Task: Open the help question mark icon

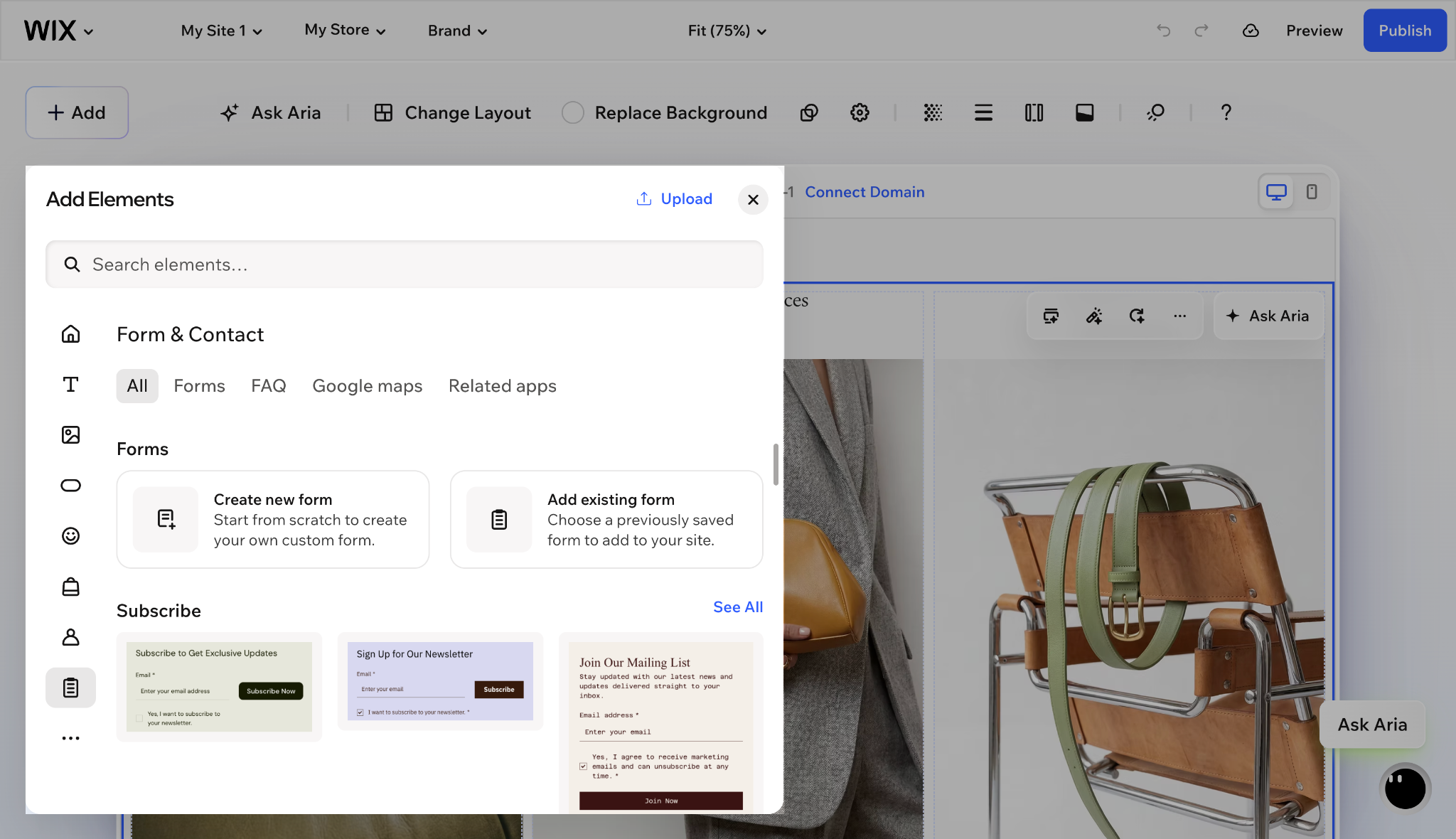Action: point(1226,112)
